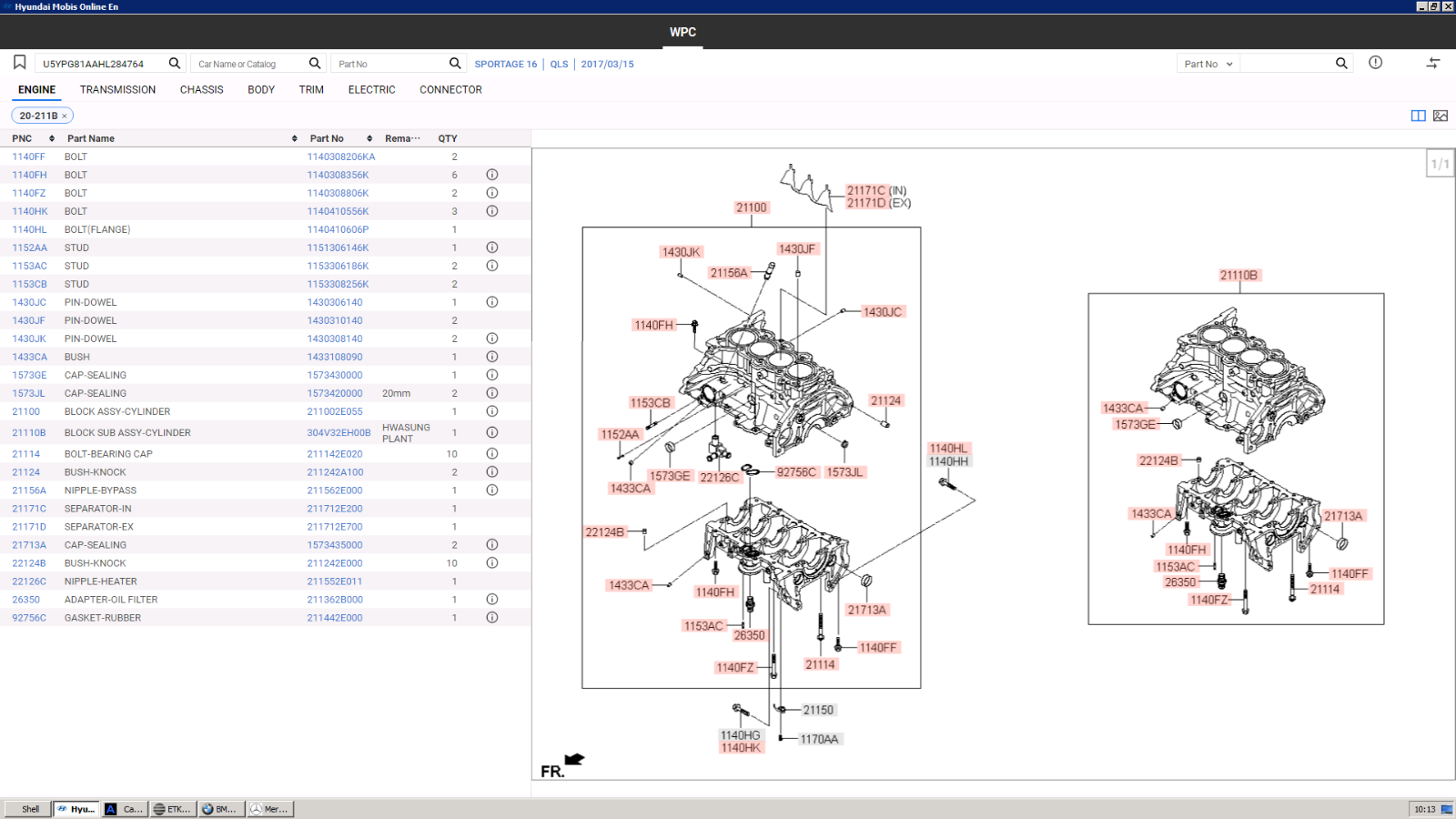Image resolution: width=1456 pixels, height=819 pixels.
Task: Click the 1430JK label in the diagram
Action: click(x=682, y=252)
